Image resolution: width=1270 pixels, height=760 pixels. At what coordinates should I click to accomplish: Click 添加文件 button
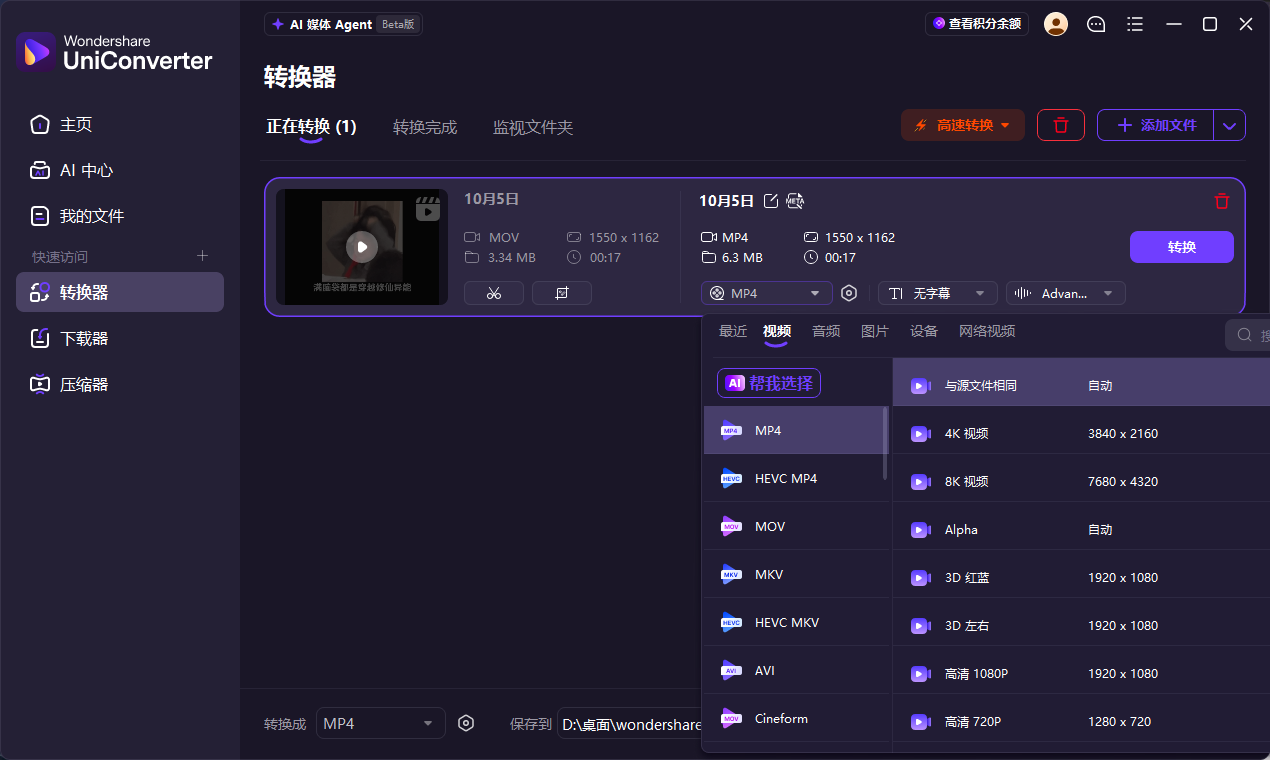pyautogui.click(x=1156, y=125)
